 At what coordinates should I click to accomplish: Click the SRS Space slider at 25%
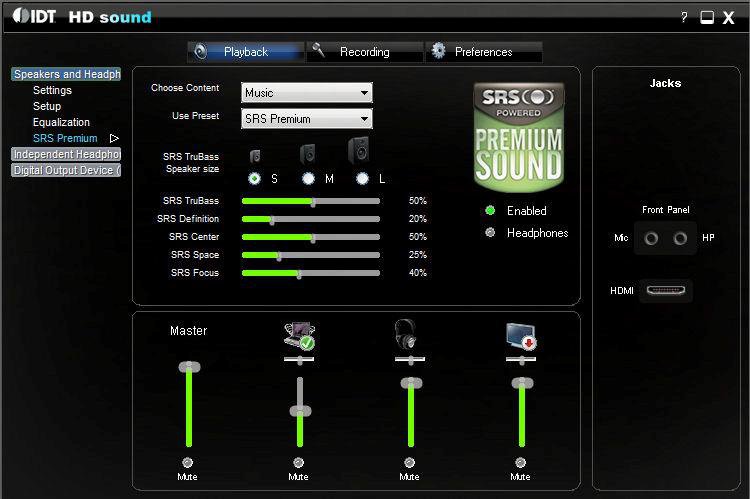click(311, 255)
